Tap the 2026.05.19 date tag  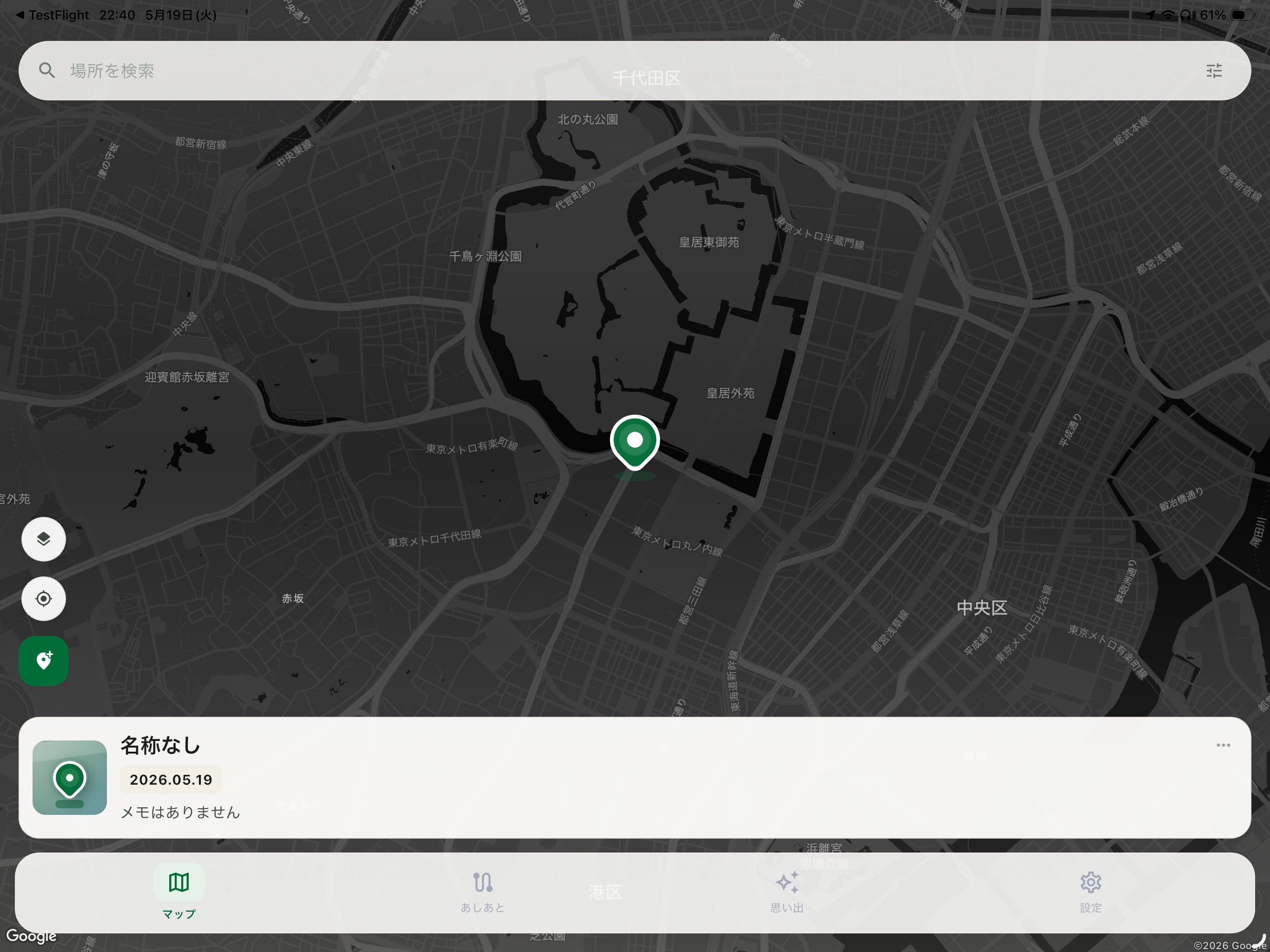(171, 779)
